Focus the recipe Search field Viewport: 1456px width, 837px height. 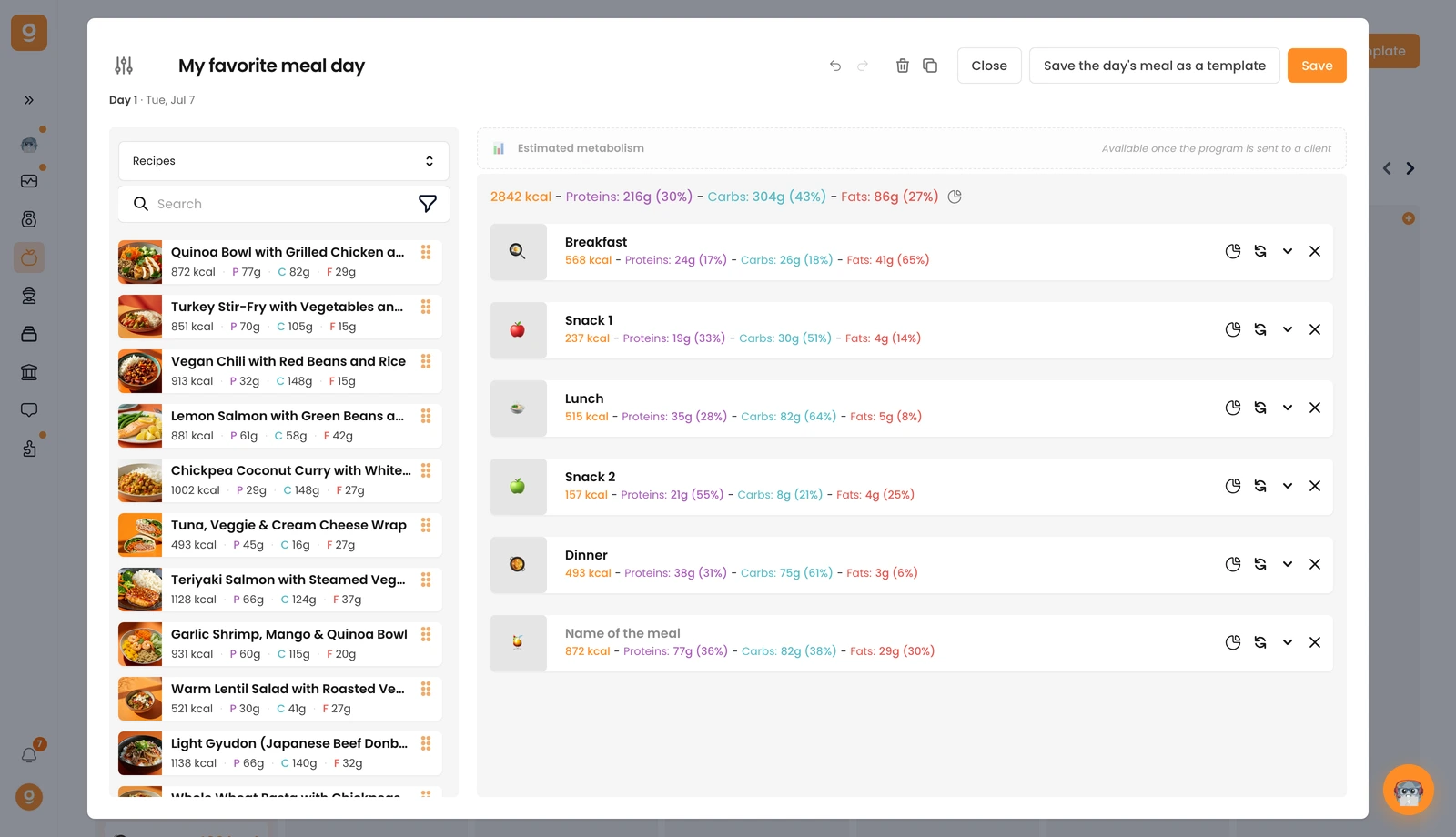[x=282, y=204]
